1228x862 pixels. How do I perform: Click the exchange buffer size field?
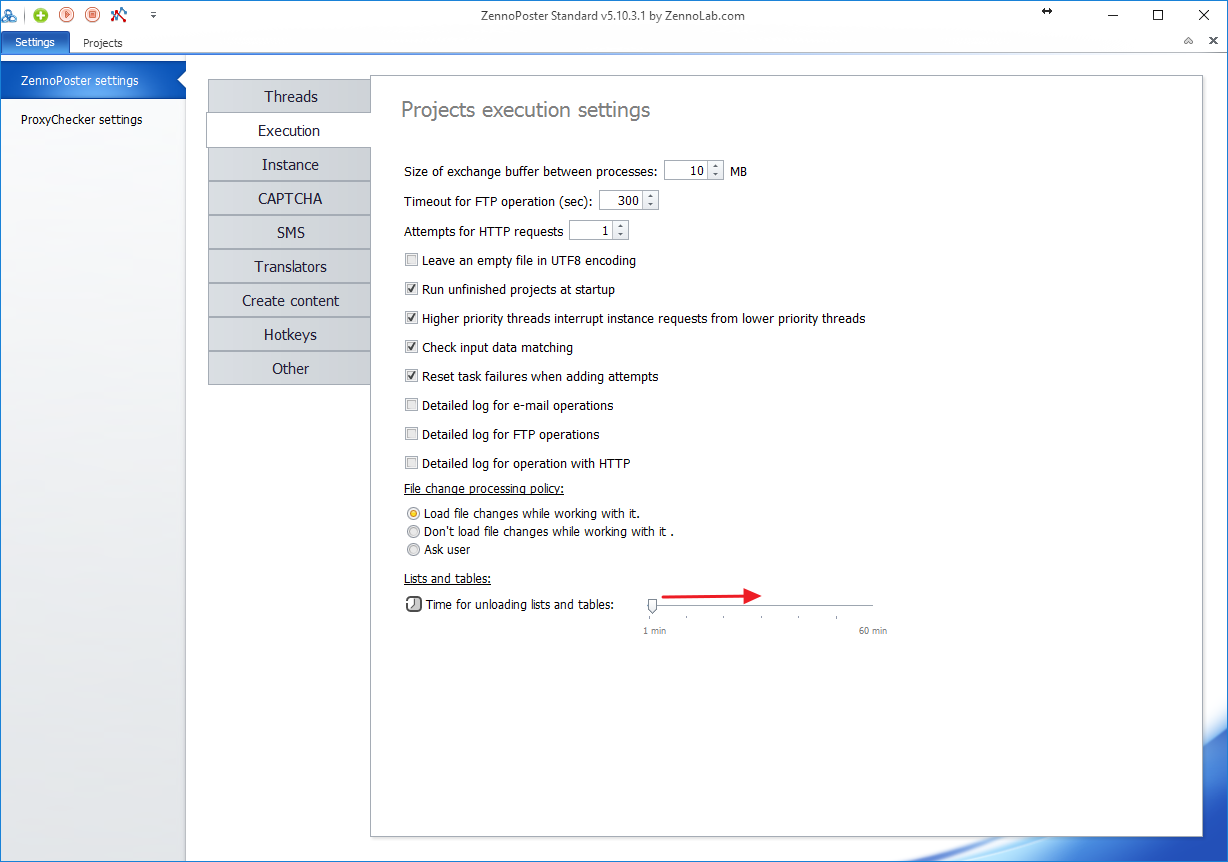[686, 171]
